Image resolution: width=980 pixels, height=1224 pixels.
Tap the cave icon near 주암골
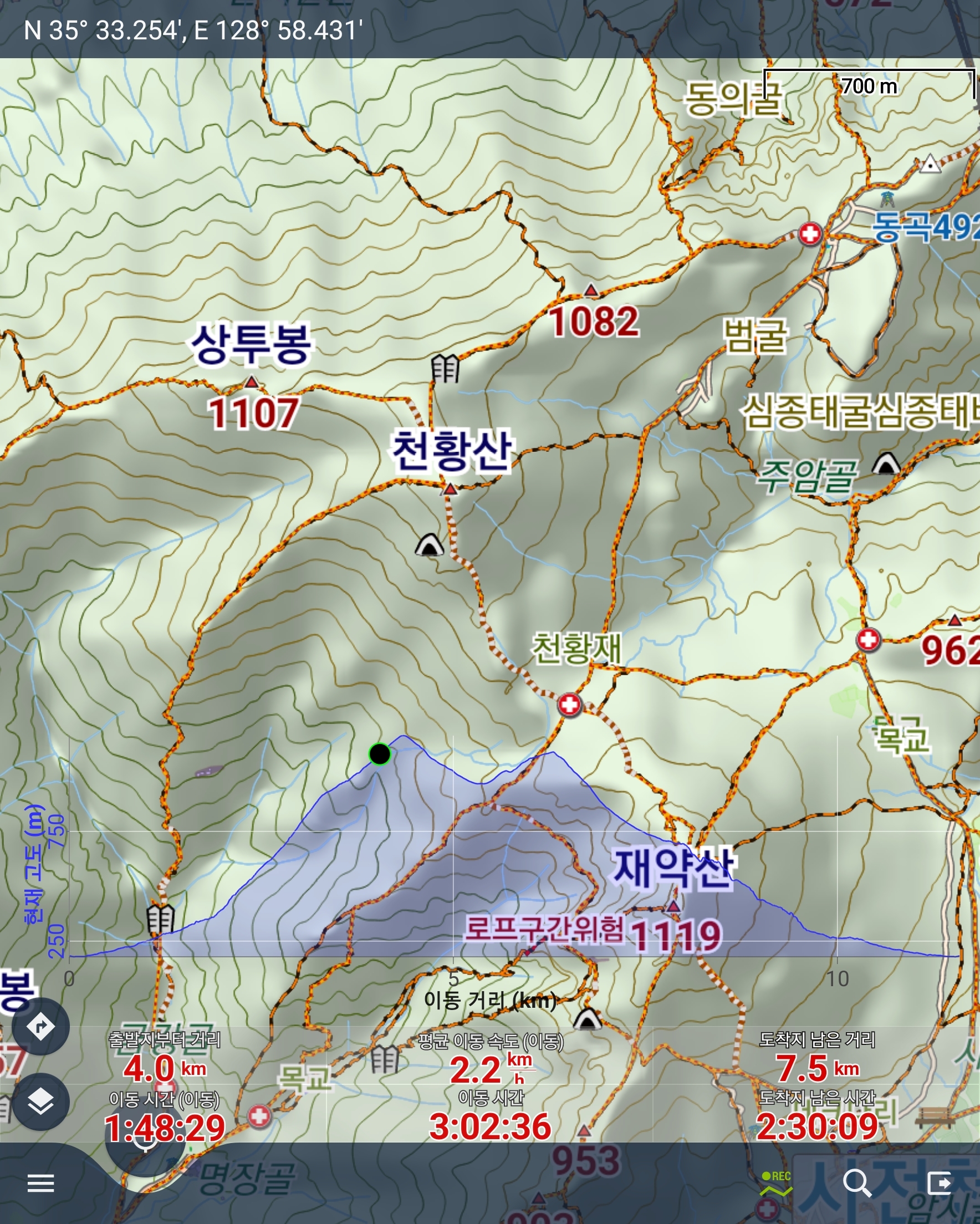(x=886, y=463)
